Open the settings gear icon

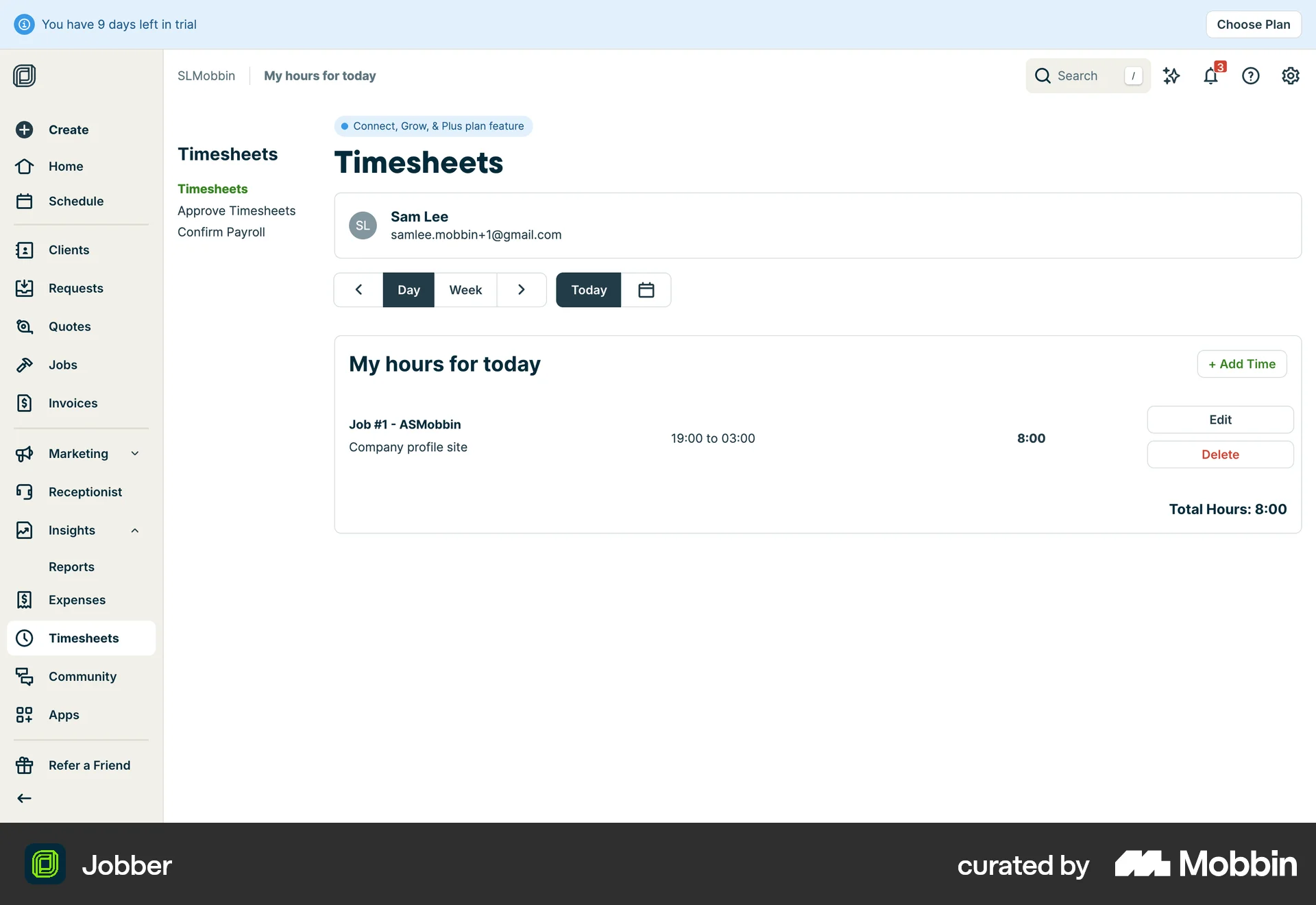click(x=1290, y=75)
